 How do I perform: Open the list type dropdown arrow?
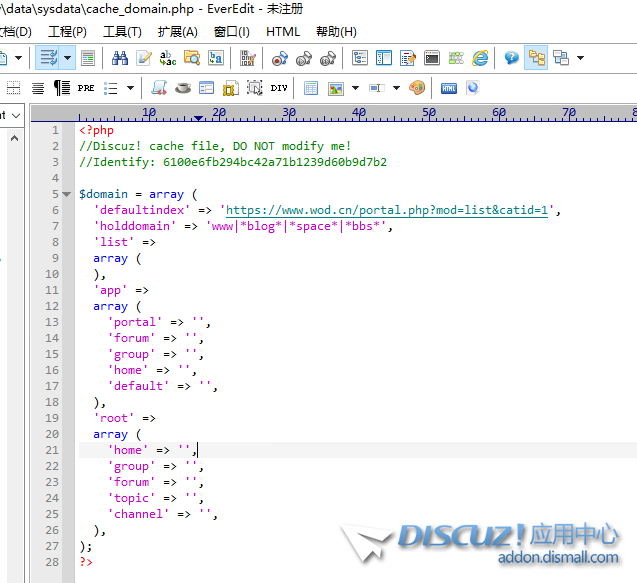point(130,88)
